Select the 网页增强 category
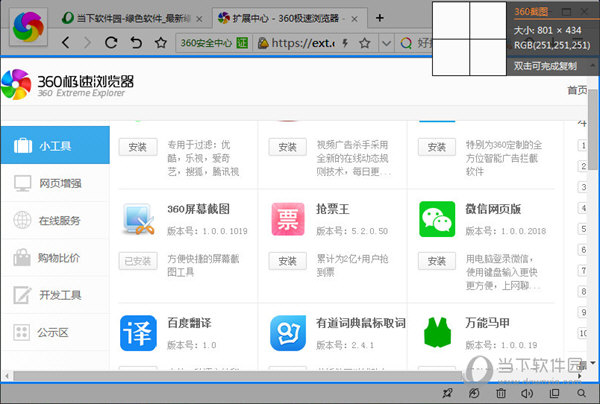This screenshot has height=404, width=600. coord(55,183)
